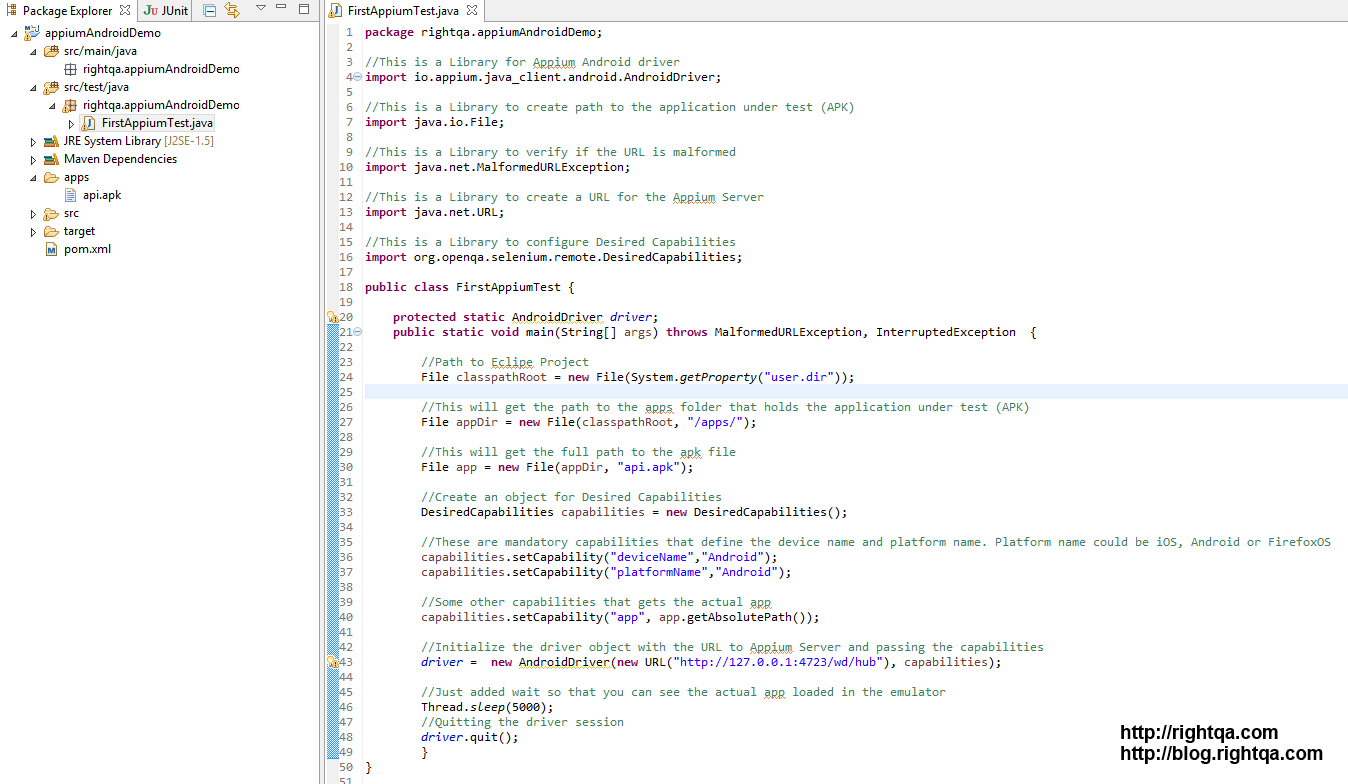Close the FirstAppiumTest.java editor tab

pos(471,11)
